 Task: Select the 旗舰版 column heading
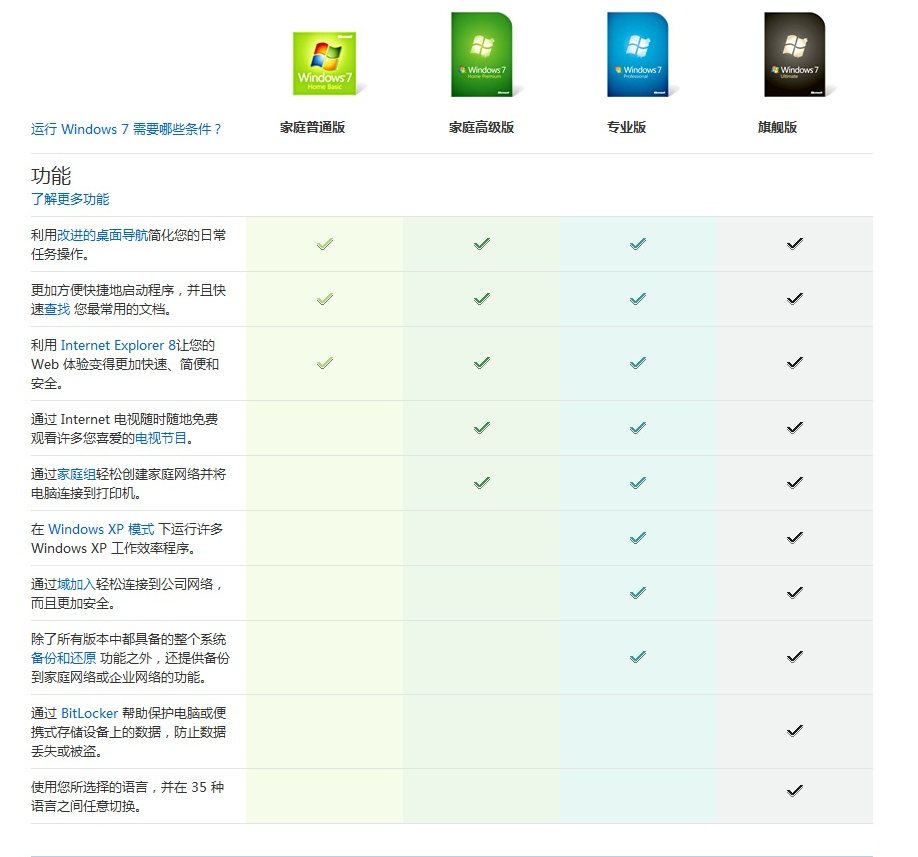777,128
